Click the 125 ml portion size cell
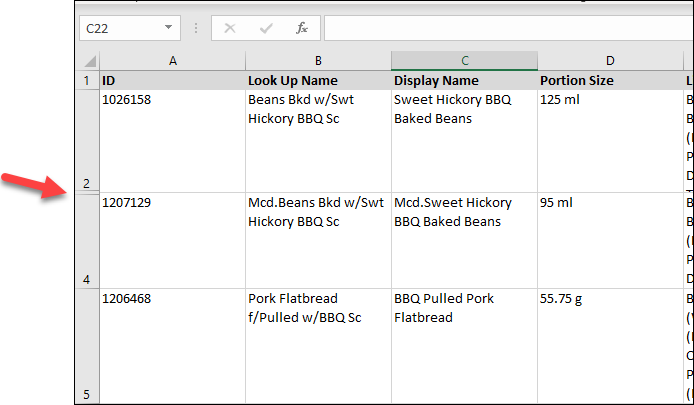The width and height of the screenshot is (694, 405). click(610, 138)
